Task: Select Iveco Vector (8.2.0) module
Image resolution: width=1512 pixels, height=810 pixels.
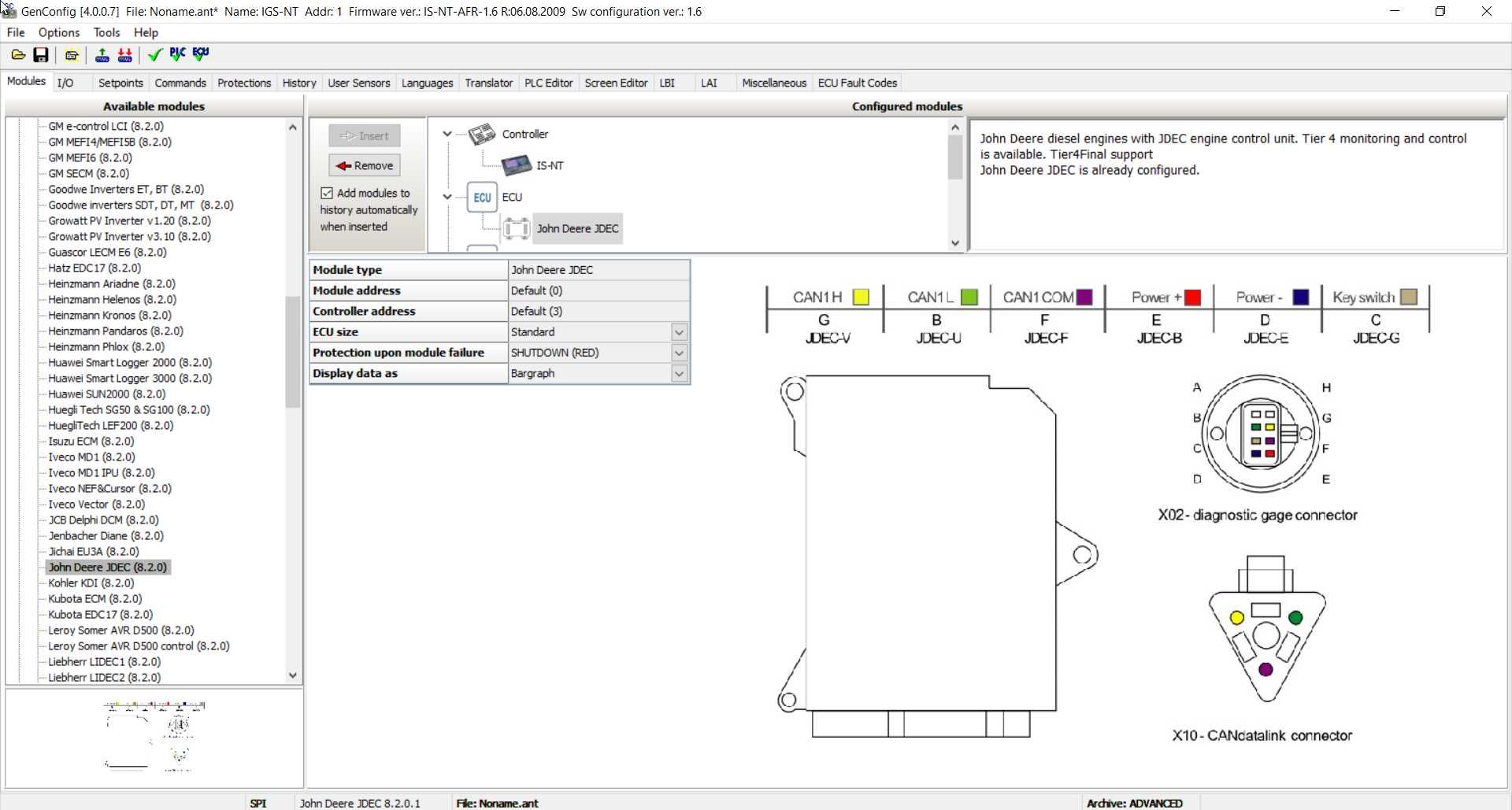Action: point(97,504)
